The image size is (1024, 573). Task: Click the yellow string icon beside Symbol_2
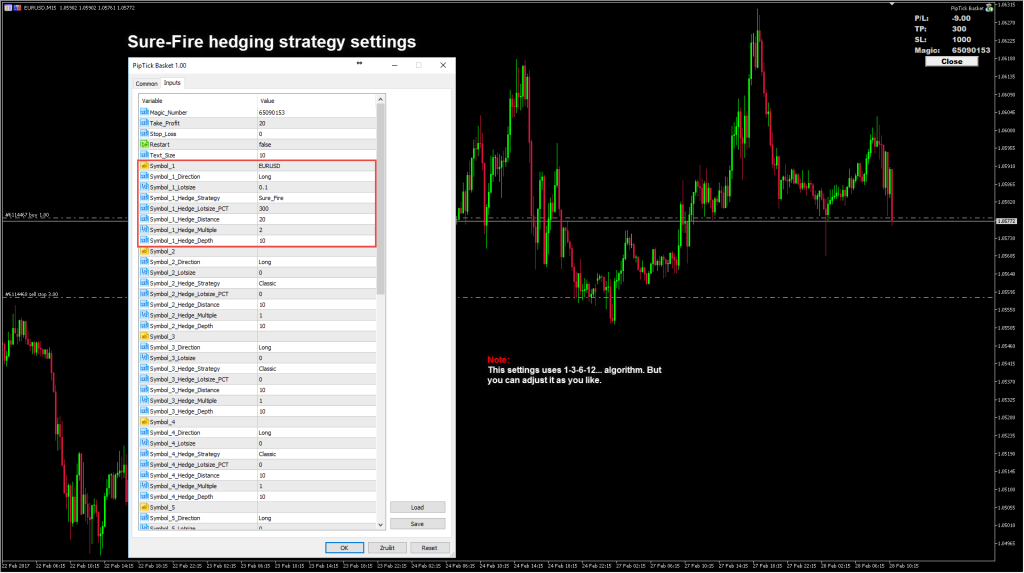pyautogui.click(x=144, y=251)
